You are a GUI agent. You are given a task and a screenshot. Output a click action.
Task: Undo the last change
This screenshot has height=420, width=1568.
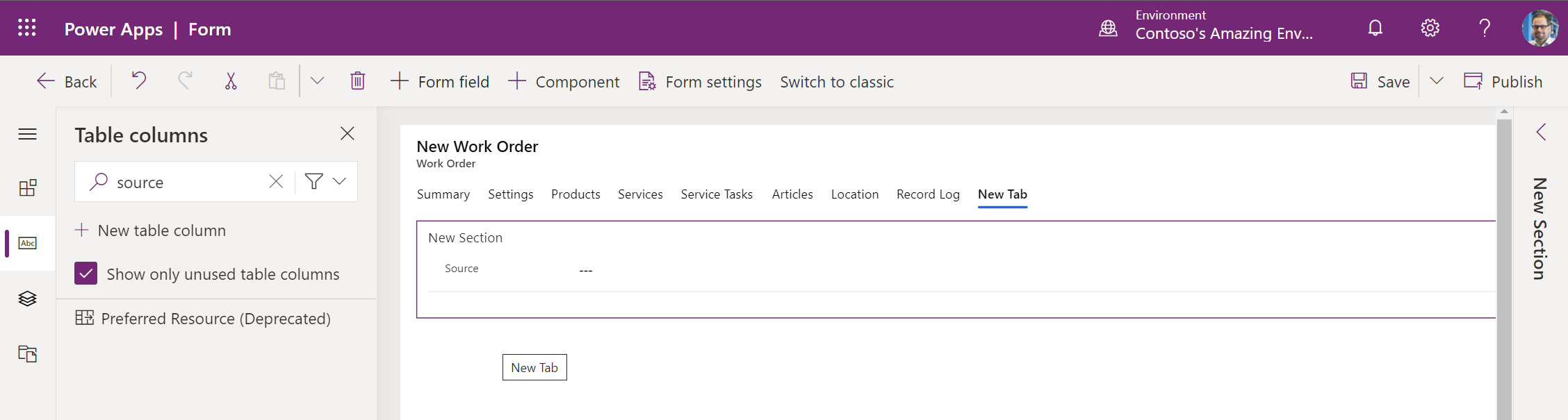point(139,81)
